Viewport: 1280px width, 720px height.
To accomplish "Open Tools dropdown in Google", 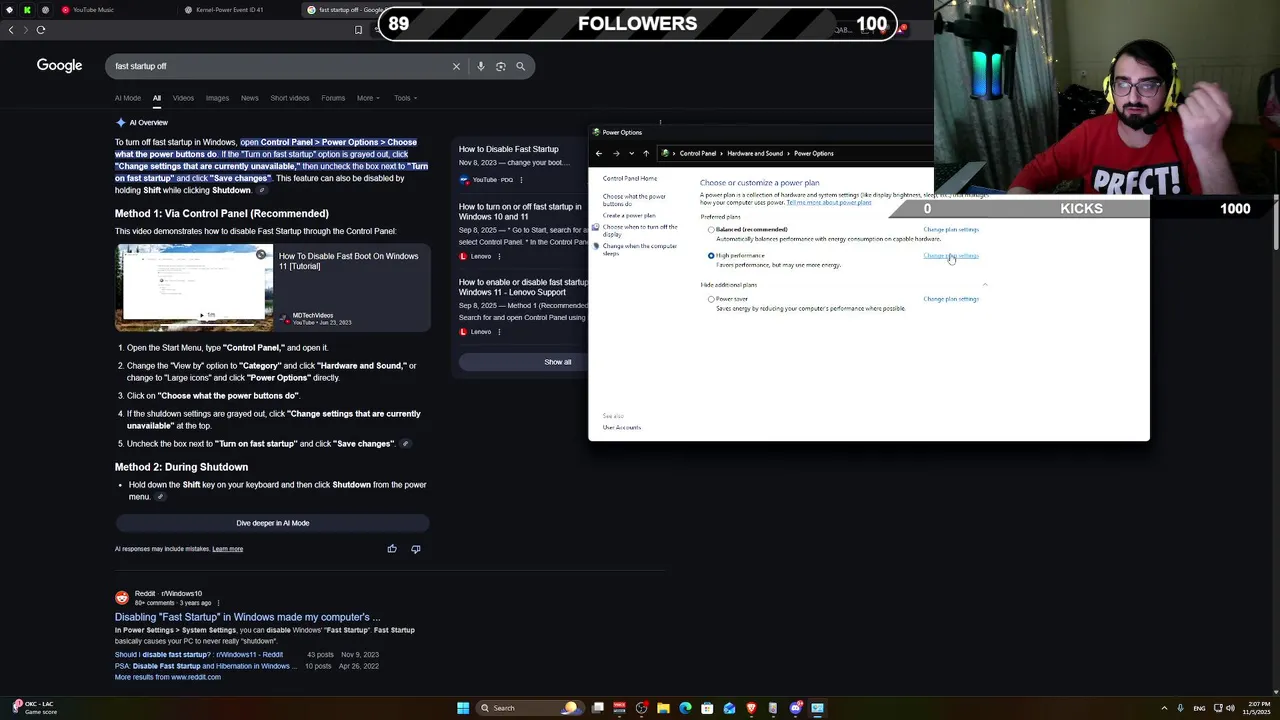I will [x=406, y=98].
